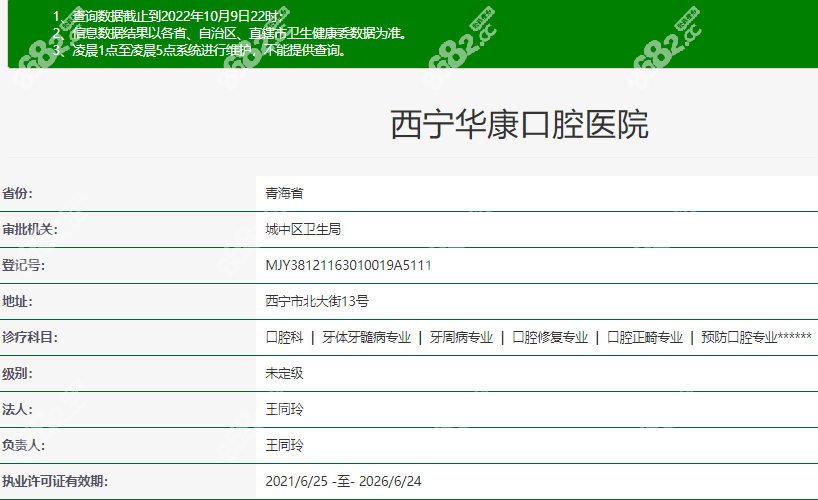Viewport: 818px width, 500px height.
Task: Select the 负责人 label
Action: [23, 445]
